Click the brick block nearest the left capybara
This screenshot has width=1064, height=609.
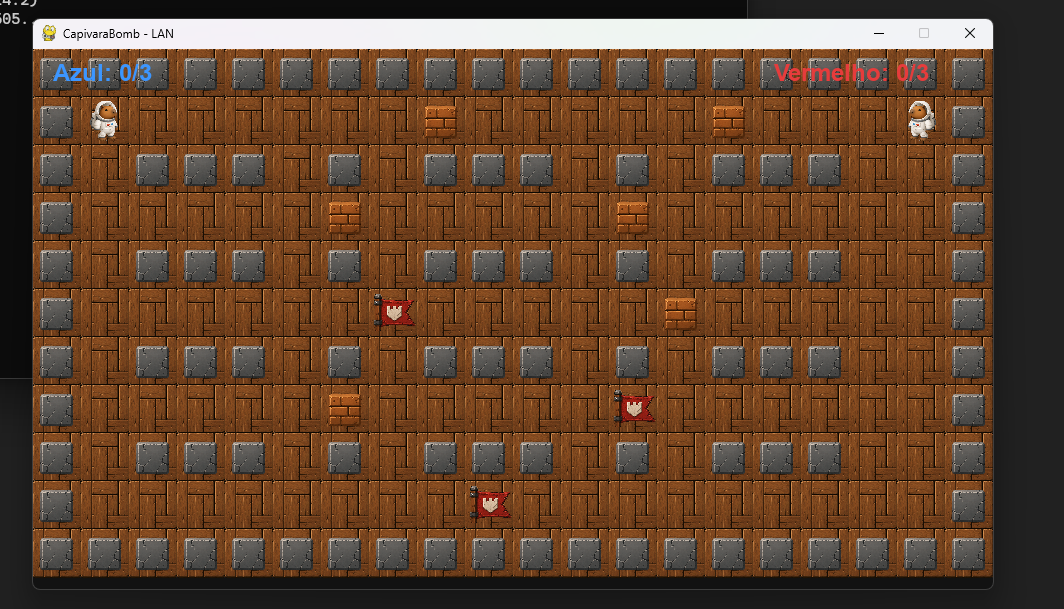click(441, 121)
